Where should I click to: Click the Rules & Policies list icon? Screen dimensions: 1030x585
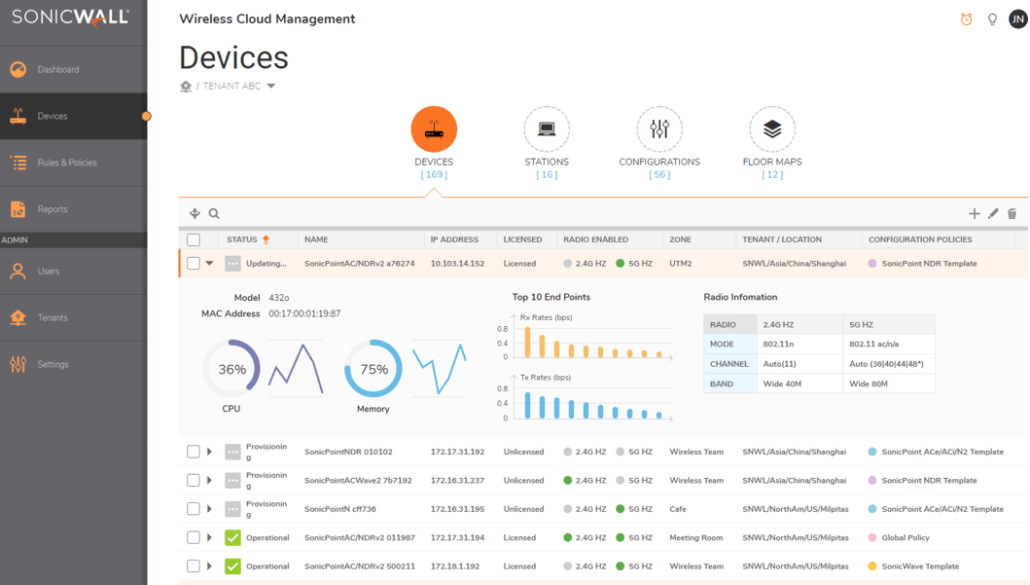[18, 163]
